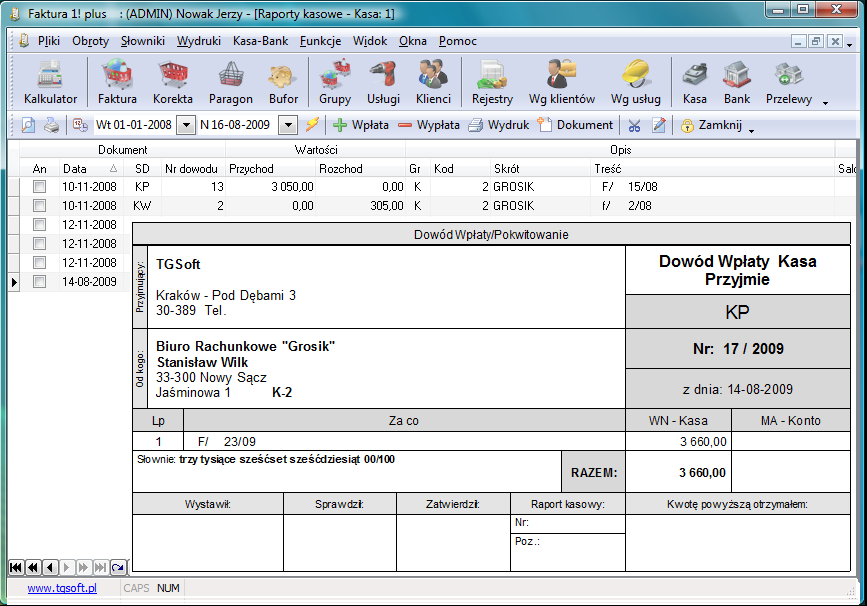This screenshot has width=867, height=606.
Task: Open Rejestry from the toolbar
Action: point(492,82)
